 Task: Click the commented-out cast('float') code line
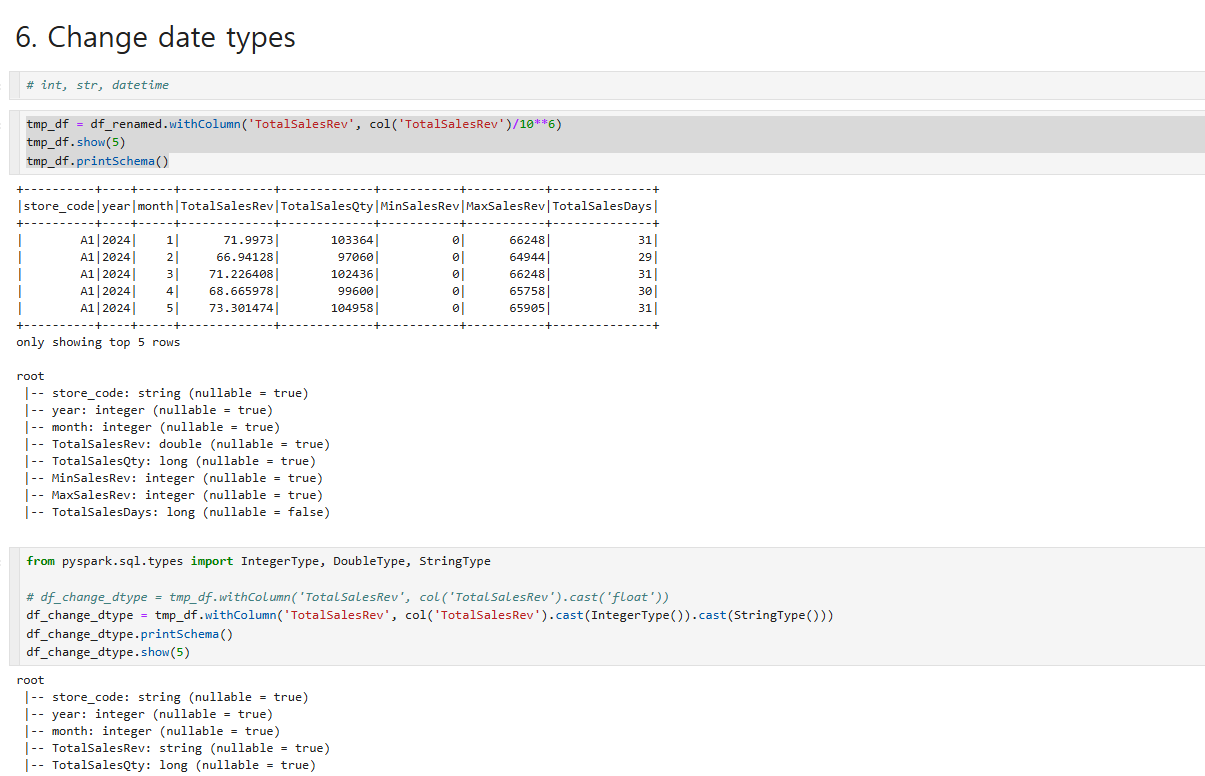pos(348,597)
